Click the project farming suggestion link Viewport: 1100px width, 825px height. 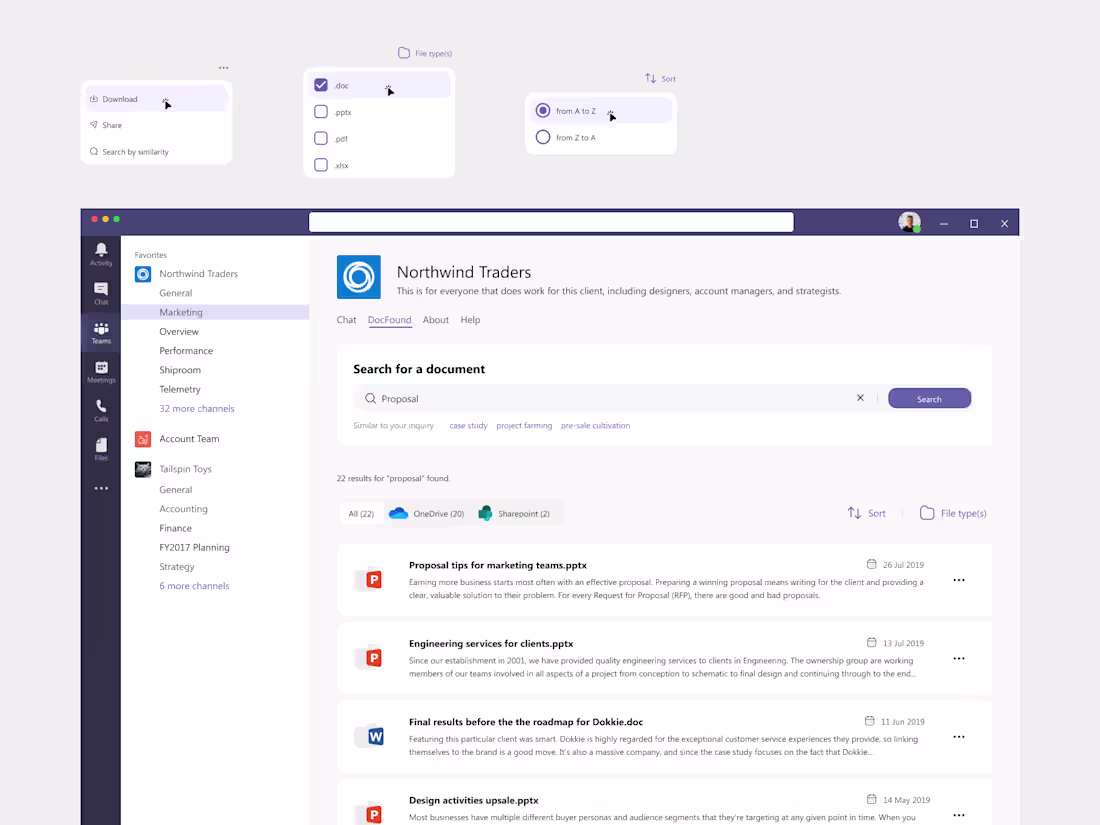[x=524, y=426]
